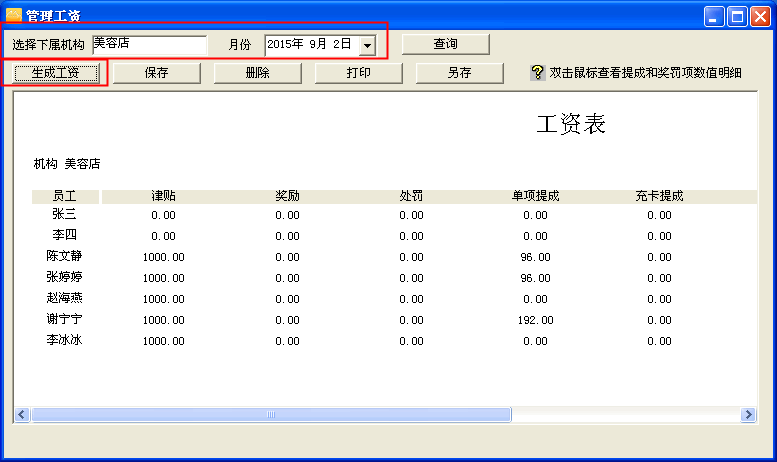
Task: Click the 津贴 column header
Action: [x=164, y=196]
